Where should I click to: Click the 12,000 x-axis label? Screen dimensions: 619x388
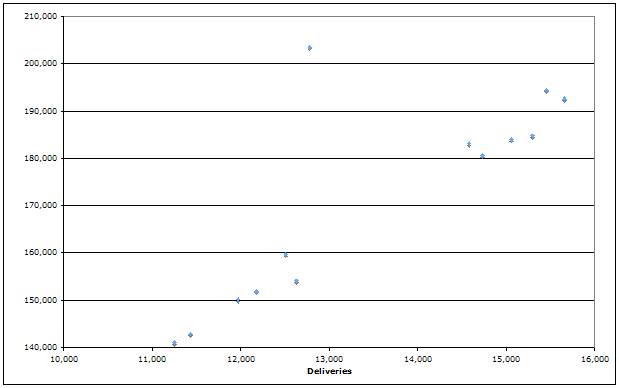pos(240,359)
